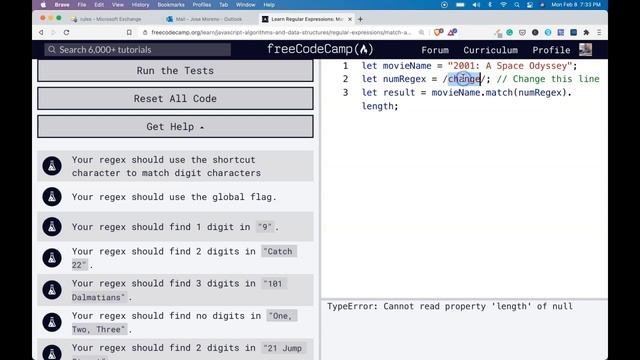The width and height of the screenshot is (640, 360).
Task: Open the Bookmarks menu
Action: click(x=171, y=5)
